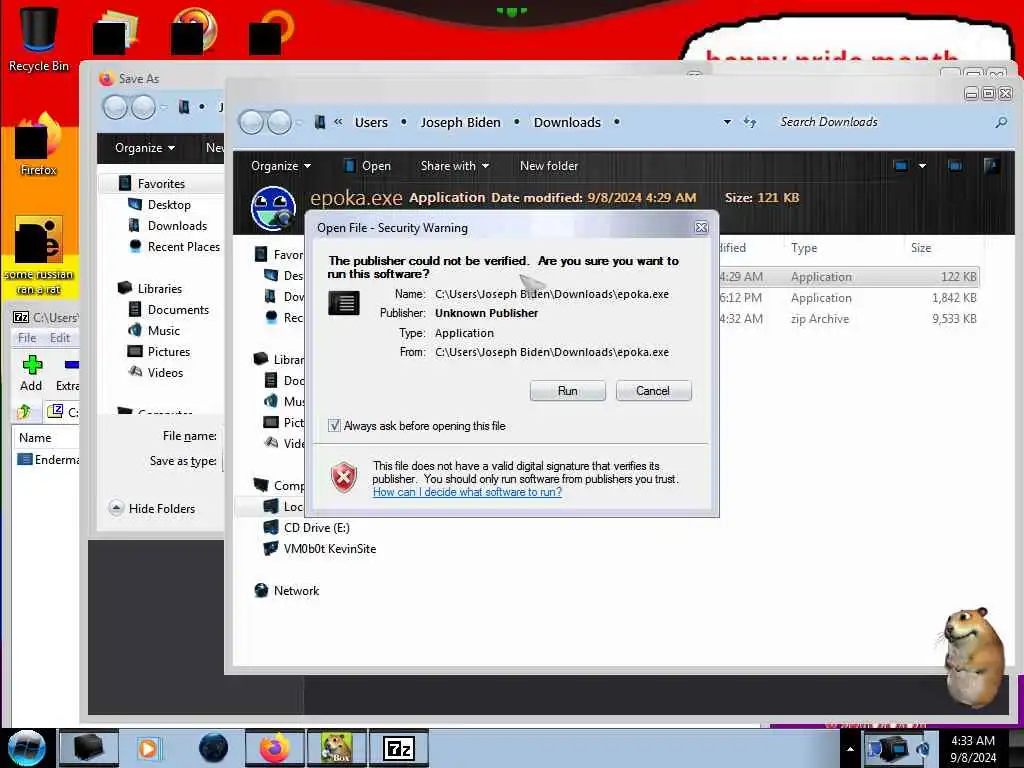Select the 122 KB Application file row
This screenshot has height=768, width=1024.
click(849, 277)
